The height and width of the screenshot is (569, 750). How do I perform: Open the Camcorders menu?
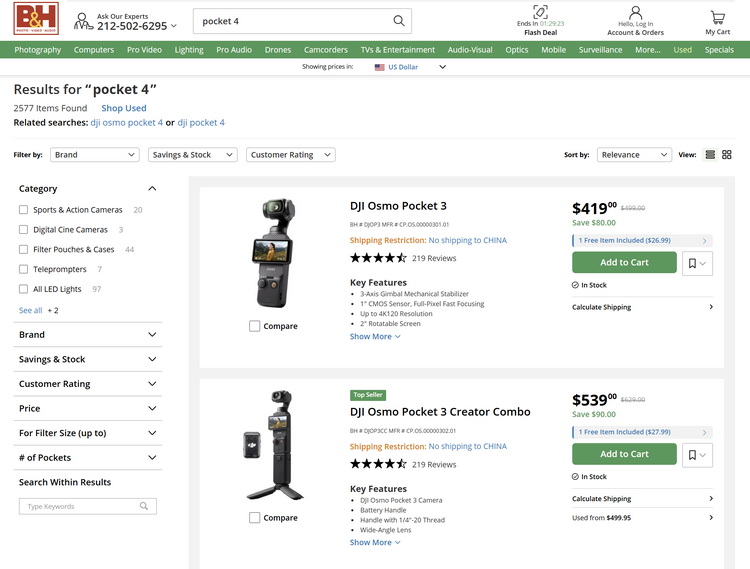click(326, 50)
